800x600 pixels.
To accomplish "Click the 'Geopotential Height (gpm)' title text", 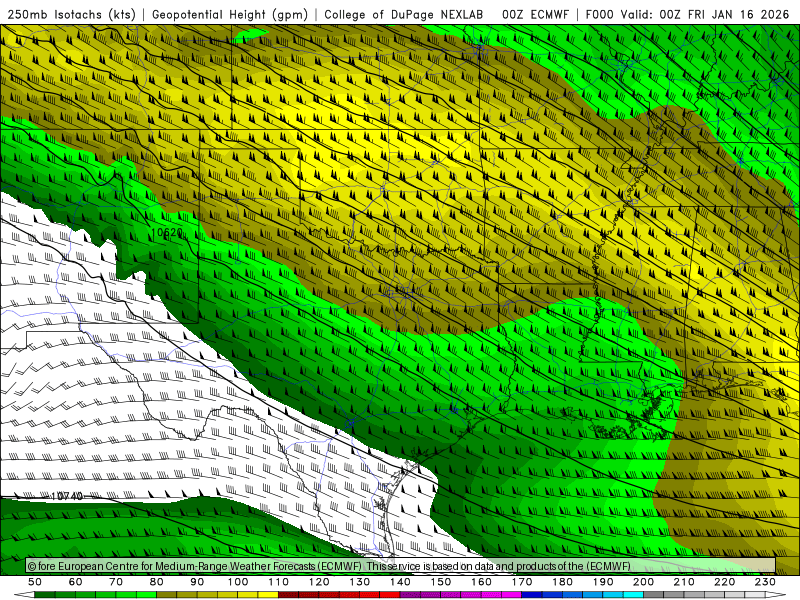I will pos(230,15).
